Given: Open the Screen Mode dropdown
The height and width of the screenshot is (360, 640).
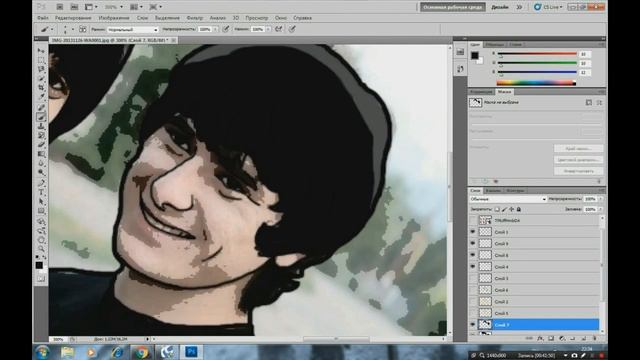Looking at the screenshot, I should click(156, 7).
